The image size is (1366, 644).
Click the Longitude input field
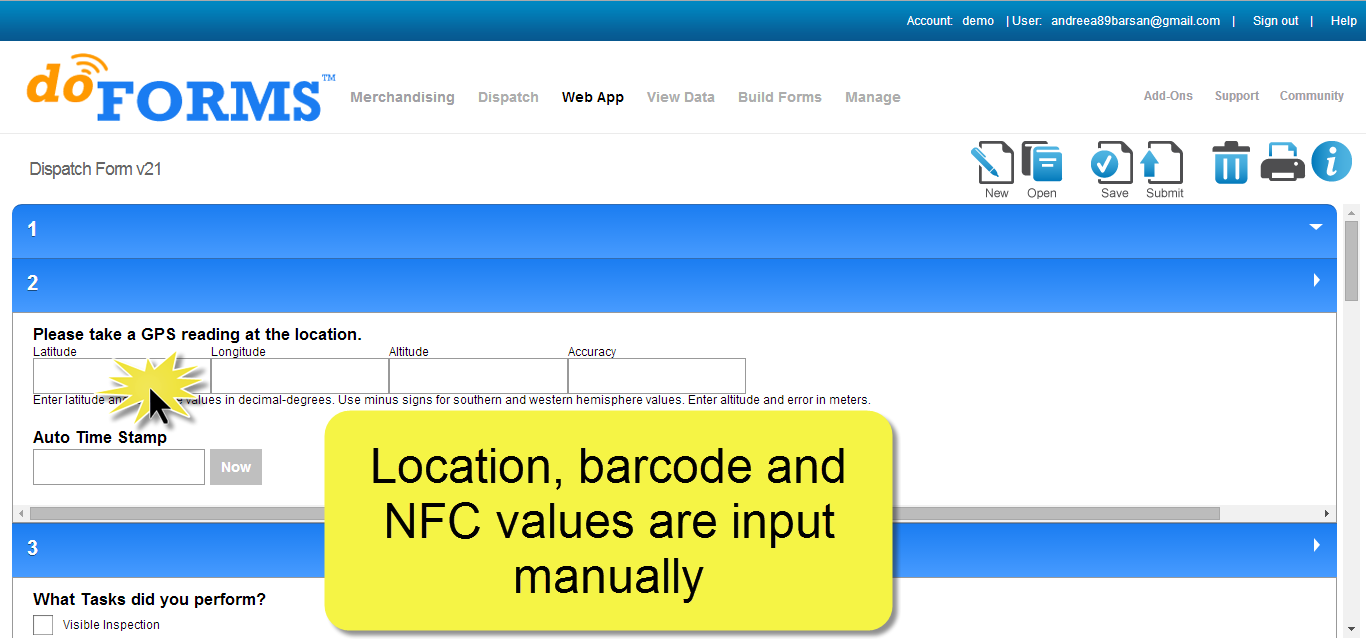300,376
